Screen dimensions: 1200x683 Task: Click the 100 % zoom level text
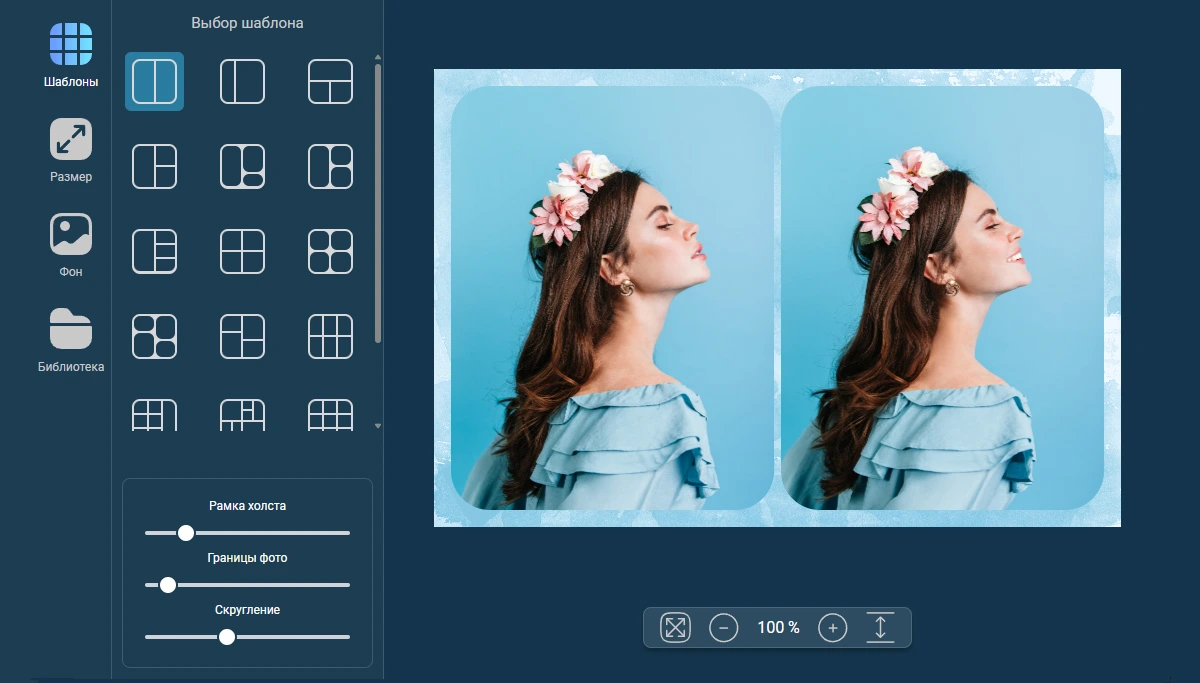click(x=778, y=628)
